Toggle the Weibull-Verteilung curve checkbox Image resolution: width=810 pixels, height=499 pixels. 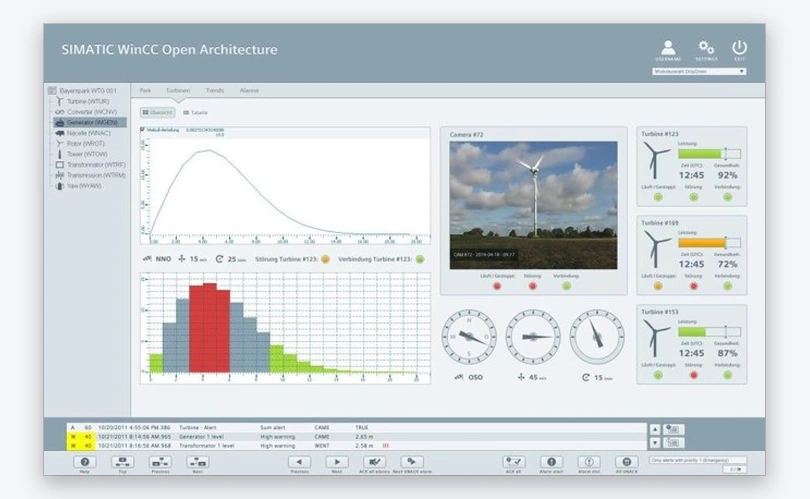[x=143, y=130]
